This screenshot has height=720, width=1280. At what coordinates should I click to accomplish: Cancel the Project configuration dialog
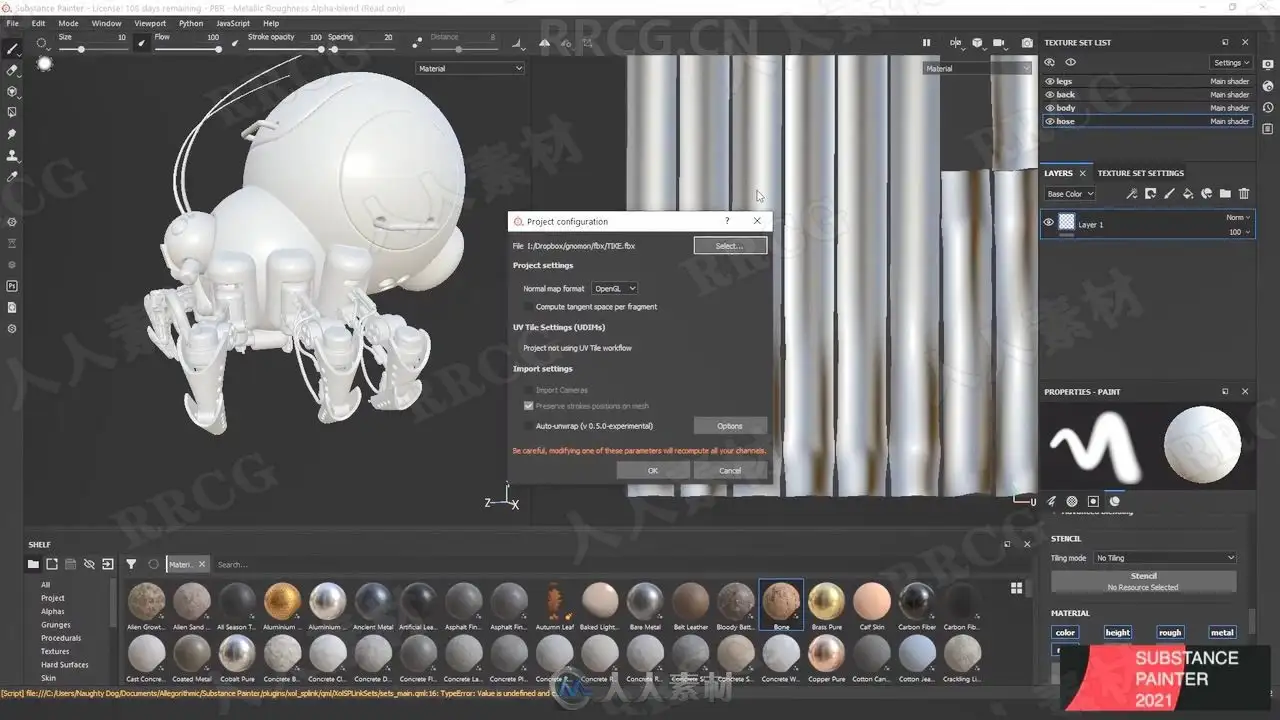coord(730,470)
